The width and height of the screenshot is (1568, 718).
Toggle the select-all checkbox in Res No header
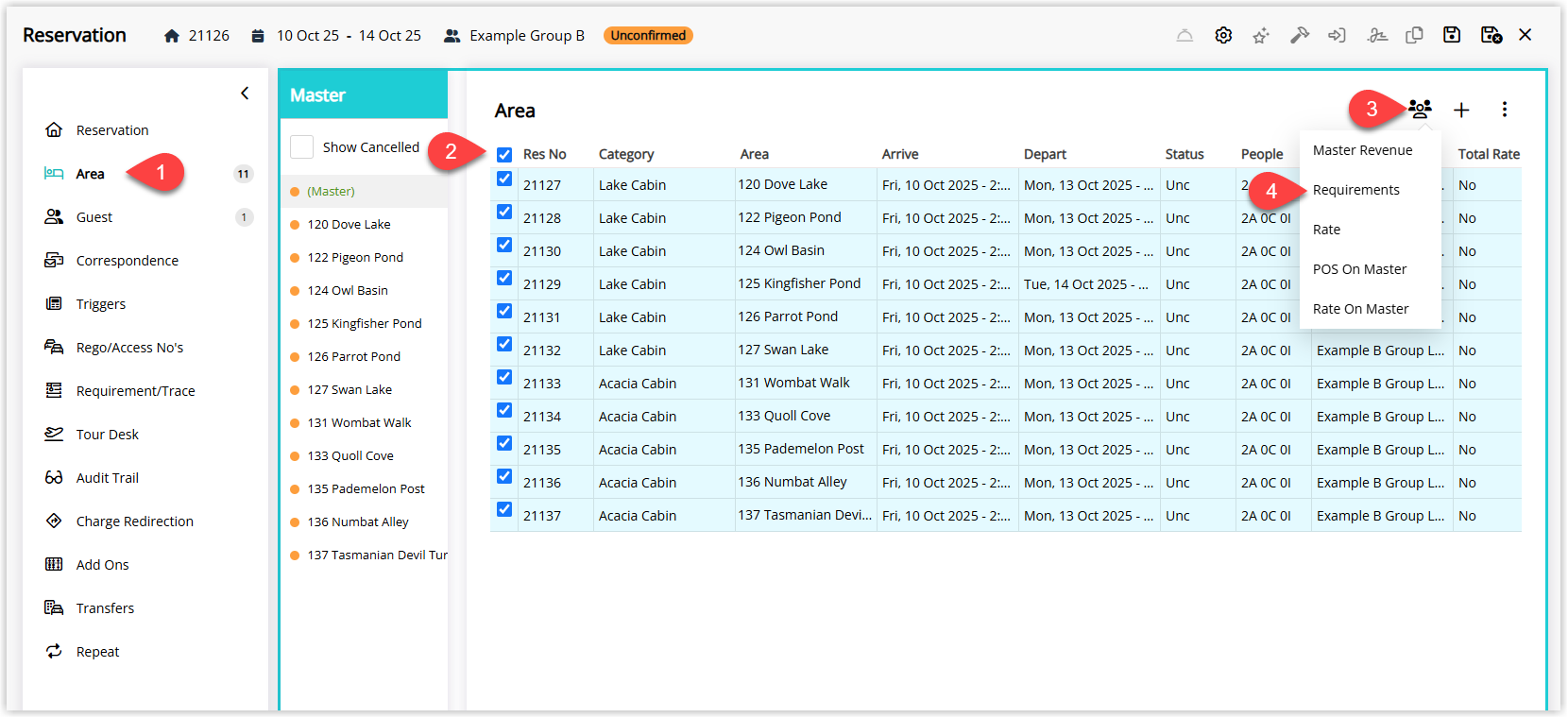[x=504, y=155]
